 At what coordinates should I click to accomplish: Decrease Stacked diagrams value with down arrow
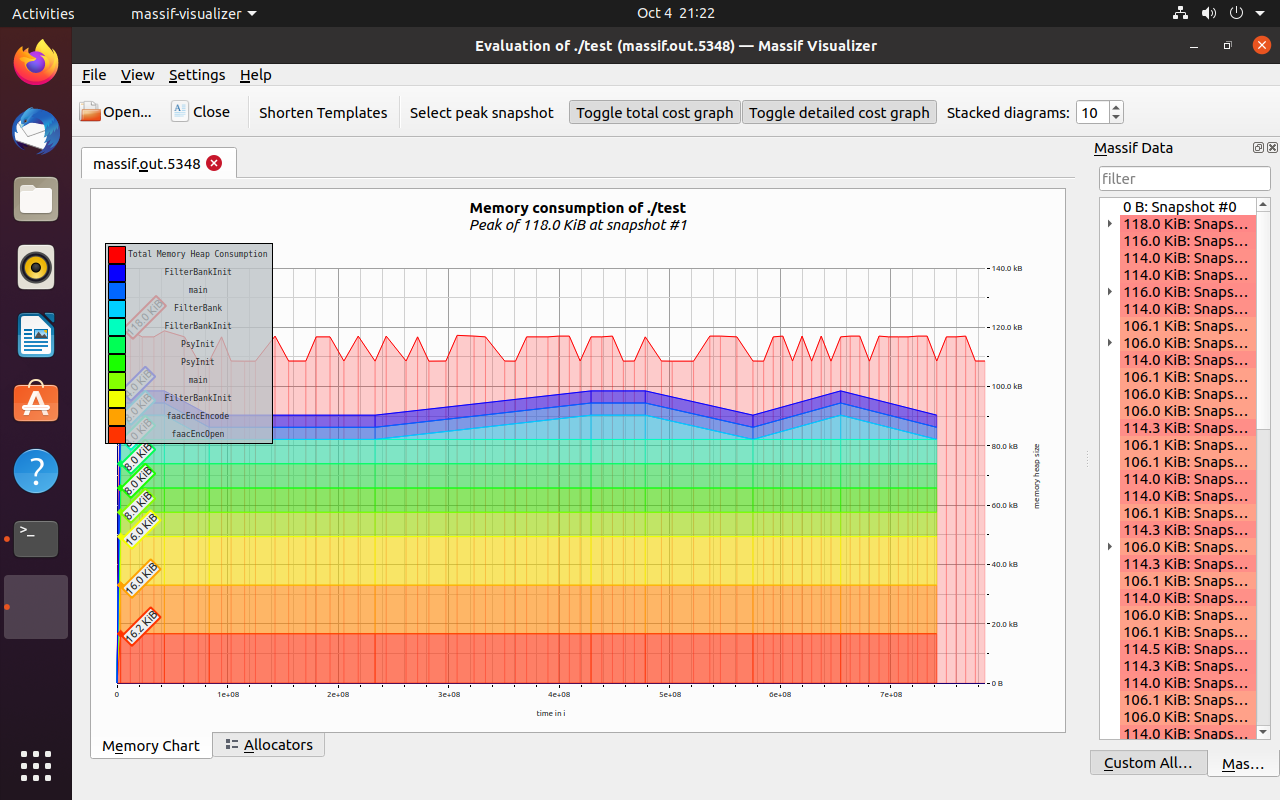pyautogui.click(x=1116, y=118)
